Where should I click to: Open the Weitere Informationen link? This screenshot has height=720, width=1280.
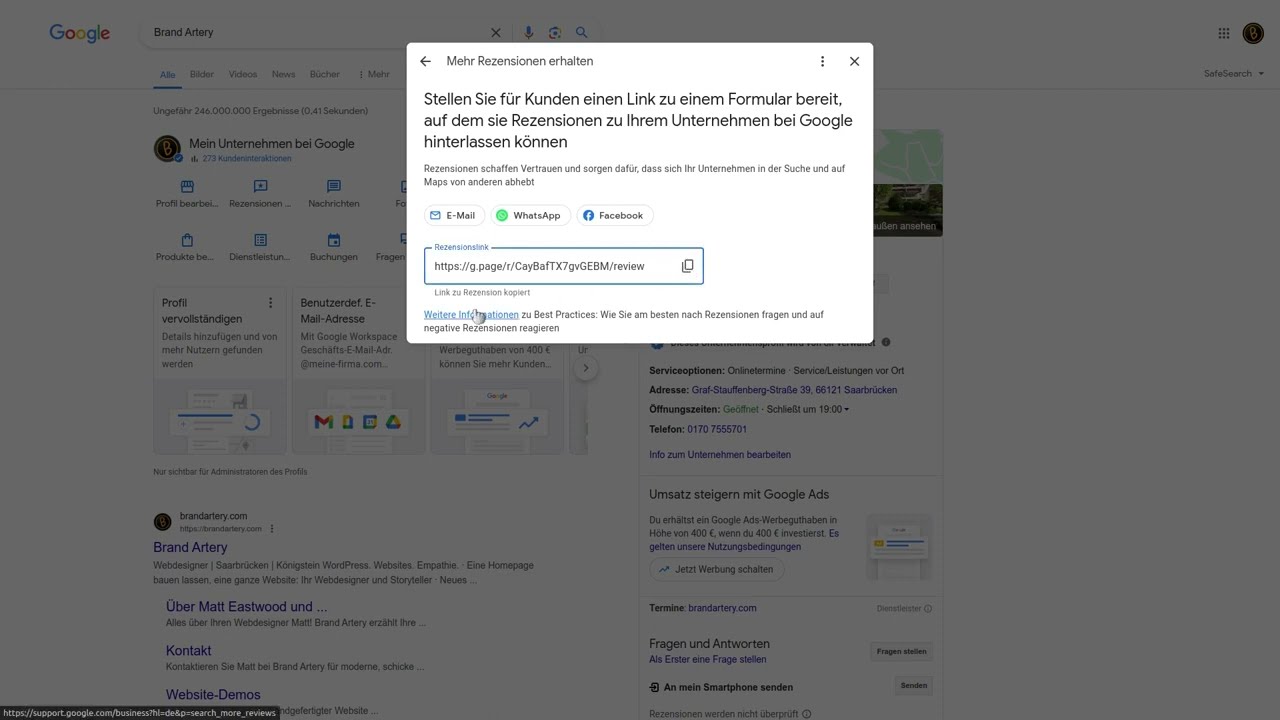(x=471, y=314)
